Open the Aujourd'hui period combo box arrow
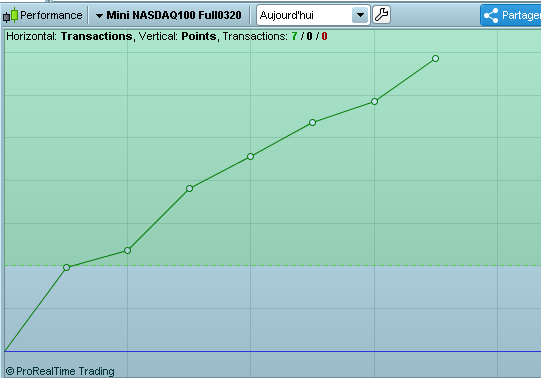 tap(360, 15)
